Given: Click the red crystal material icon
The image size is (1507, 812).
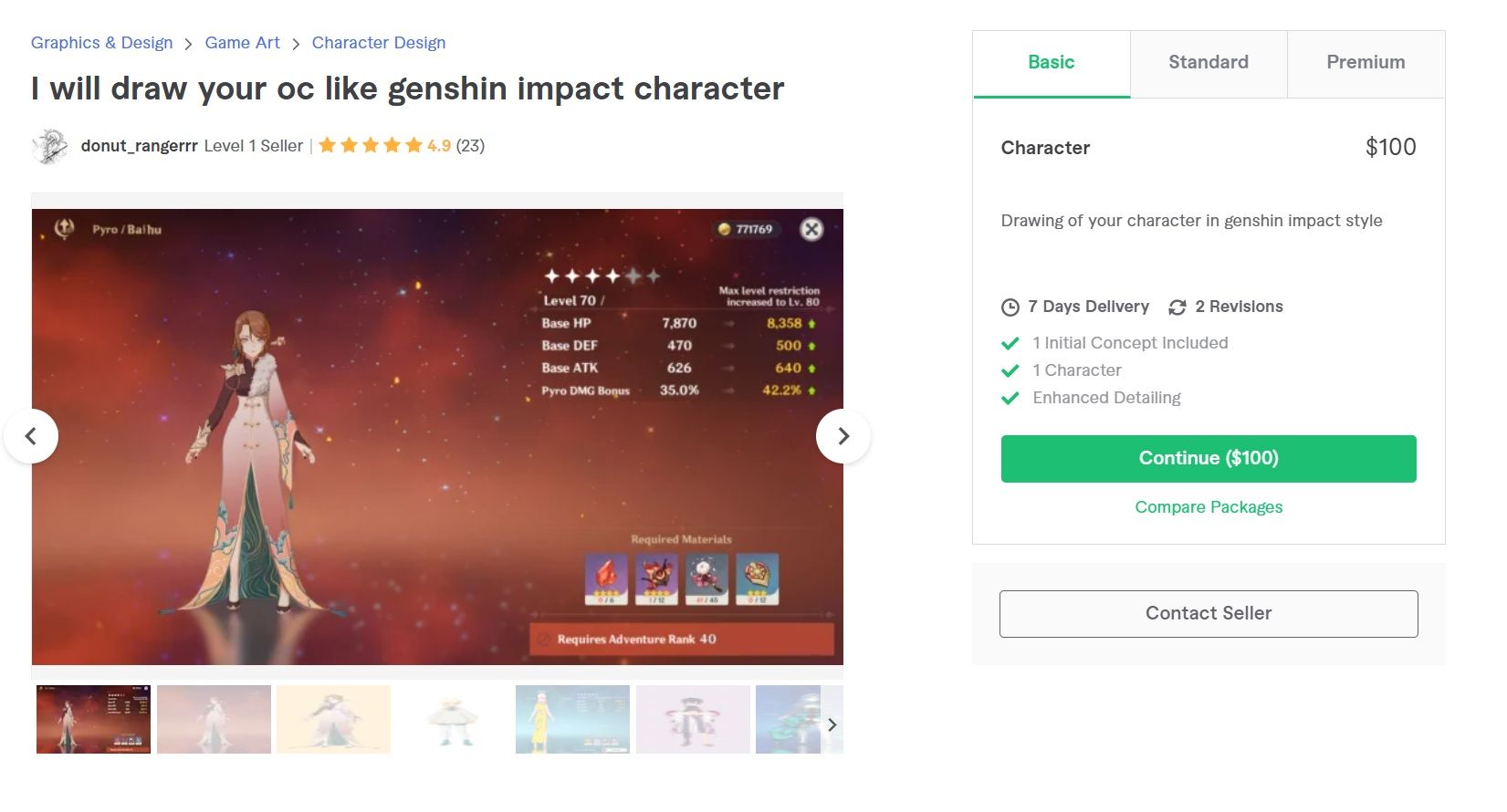Looking at the screenshot, I should (x=606, y=579).
